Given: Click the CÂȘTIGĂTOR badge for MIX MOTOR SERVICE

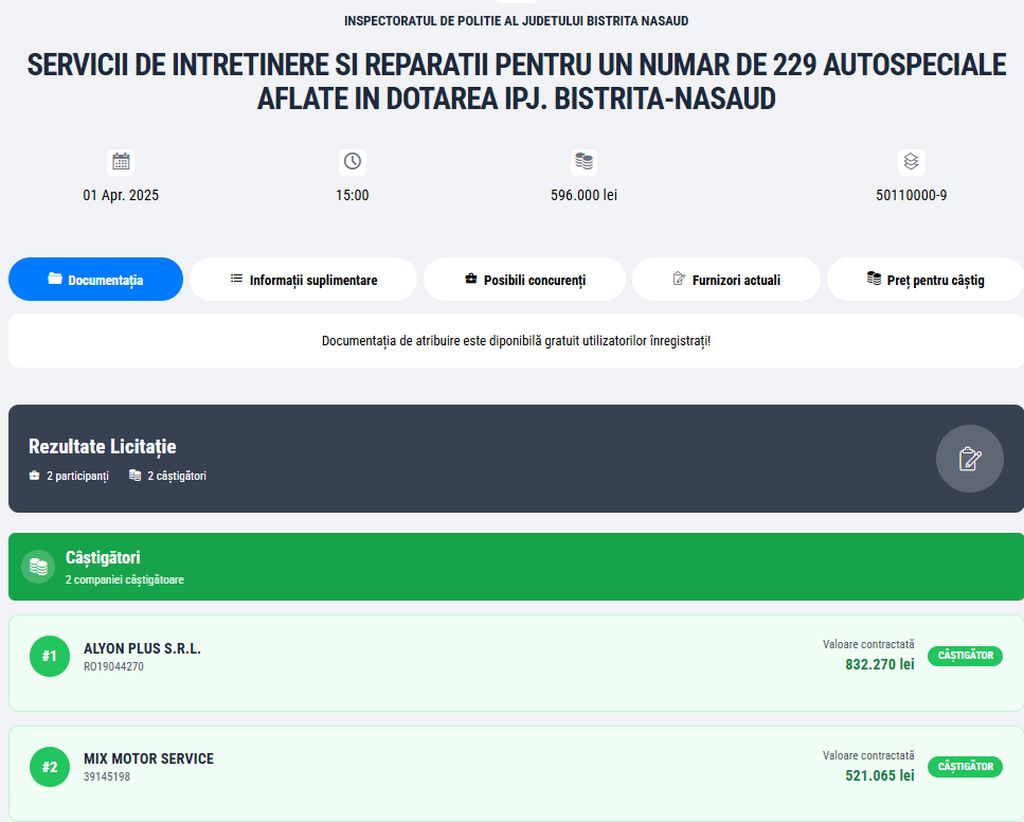Looking at the screenshot, I should [965, 767].
